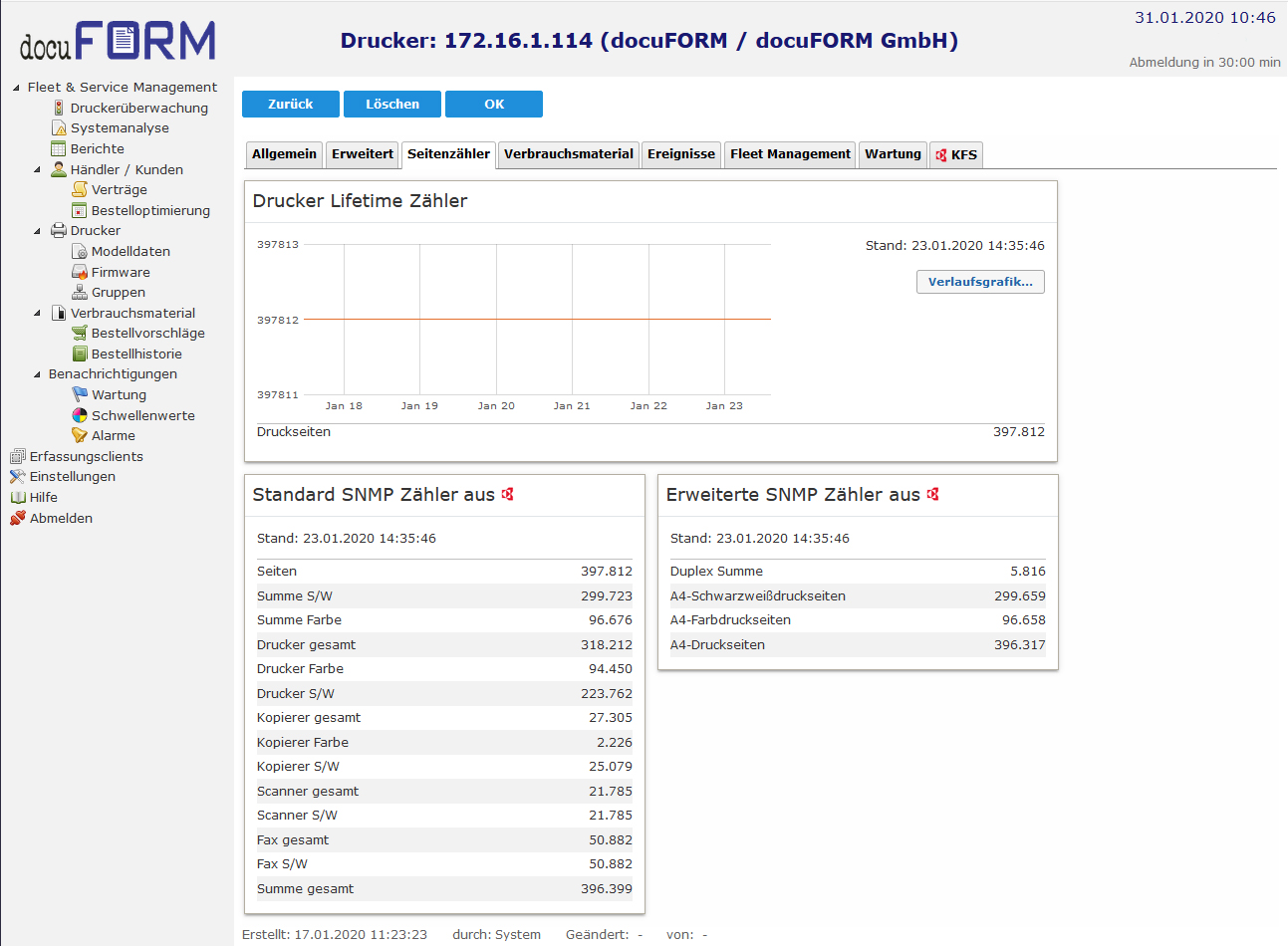Click the Verbrauchsmaterial page icon
The image size is (1288, 946).
pyautogui.click(x=59, y=313)
